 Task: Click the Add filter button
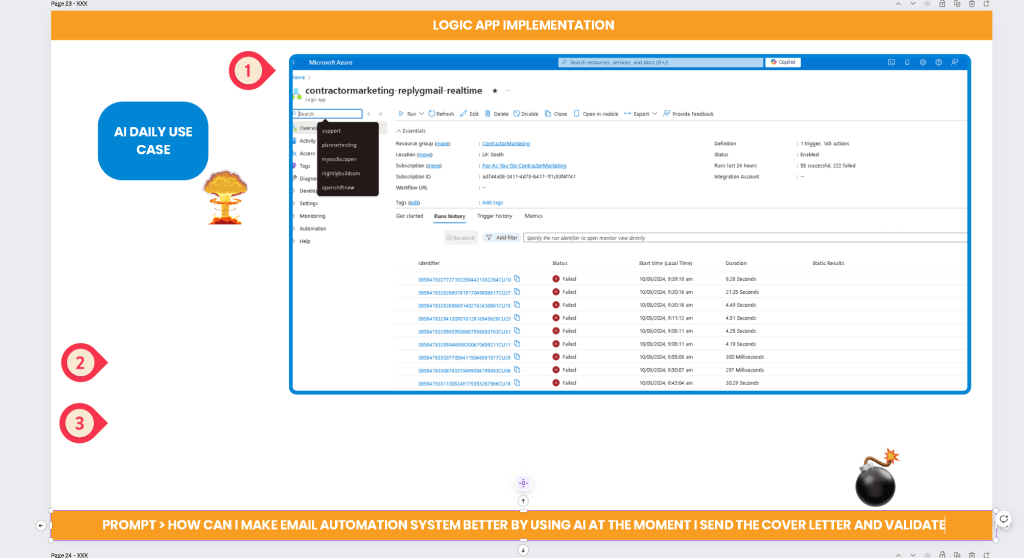pos(502,238)
